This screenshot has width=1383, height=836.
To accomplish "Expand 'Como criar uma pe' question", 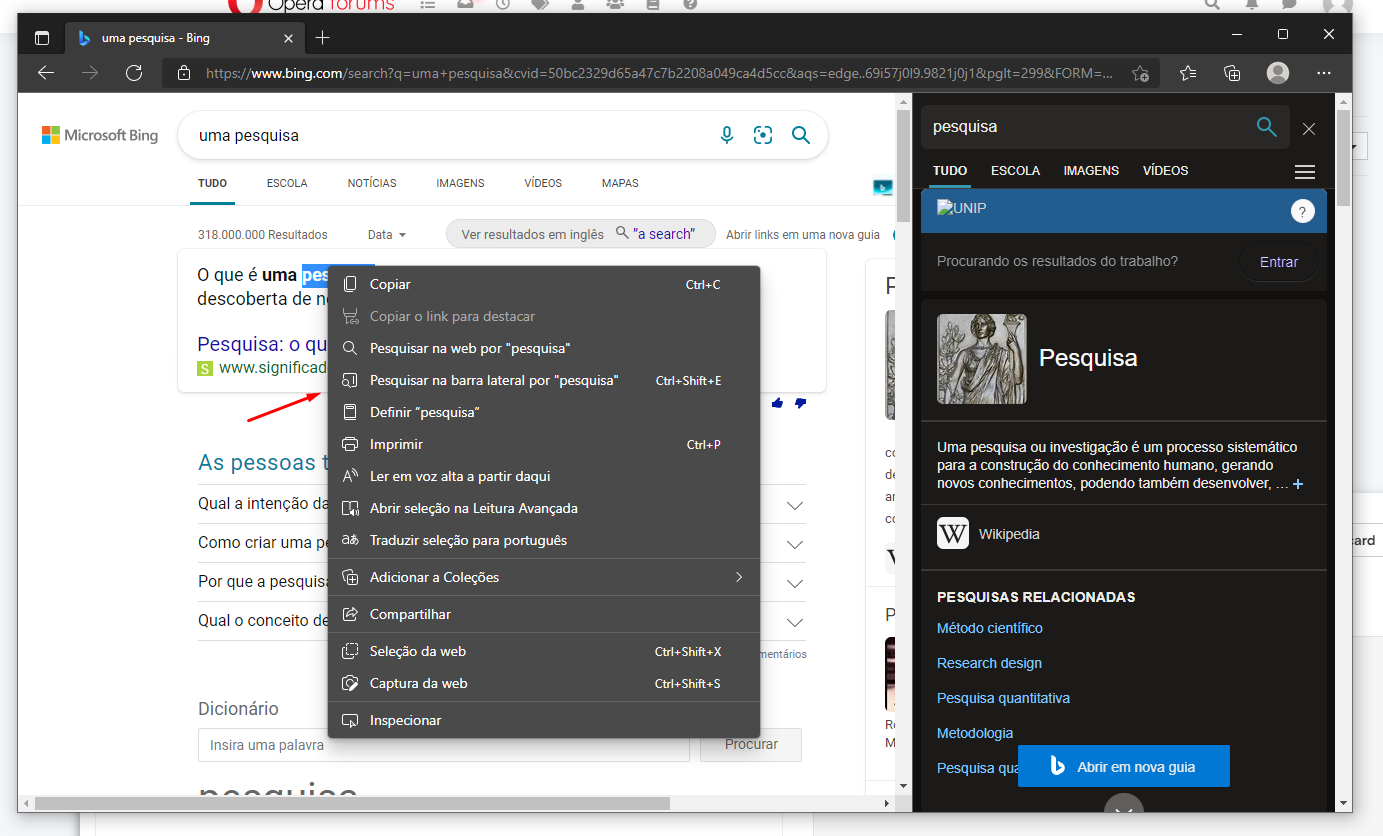I will (x=795, y=545).
